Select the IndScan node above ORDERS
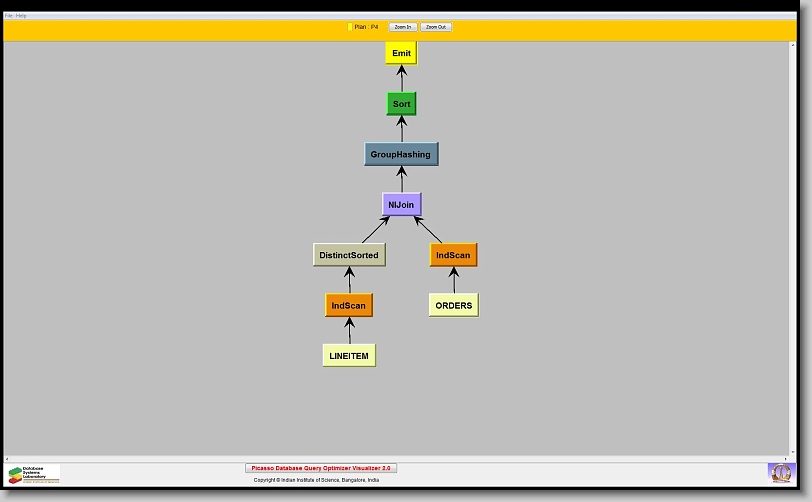The height and width of the screenshot is (502, 812). tap(453, 255)
